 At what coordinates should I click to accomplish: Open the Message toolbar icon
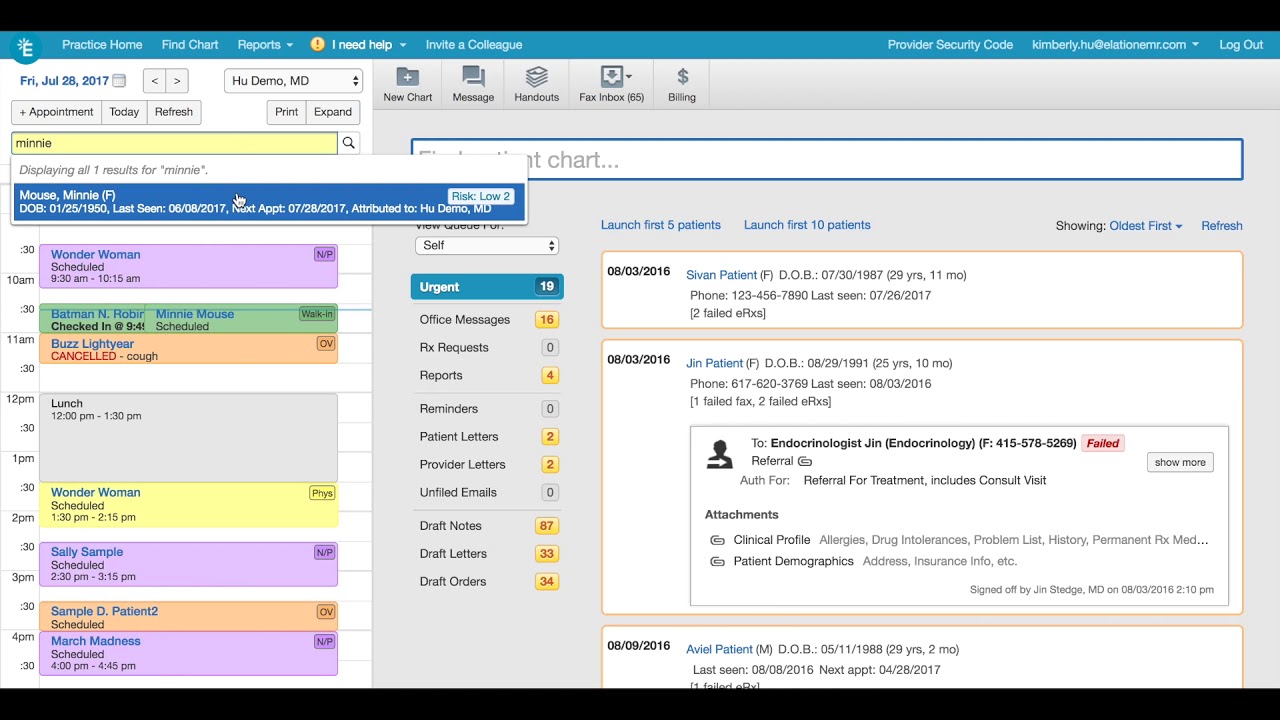click(x=473, y=85)
